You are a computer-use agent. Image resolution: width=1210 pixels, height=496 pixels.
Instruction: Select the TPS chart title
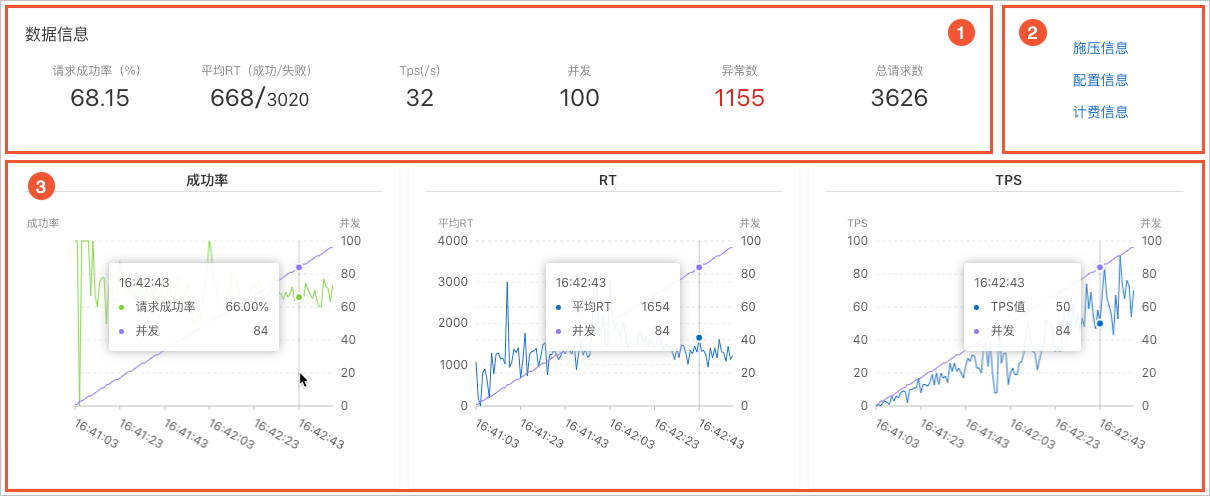click(1008, 181)
